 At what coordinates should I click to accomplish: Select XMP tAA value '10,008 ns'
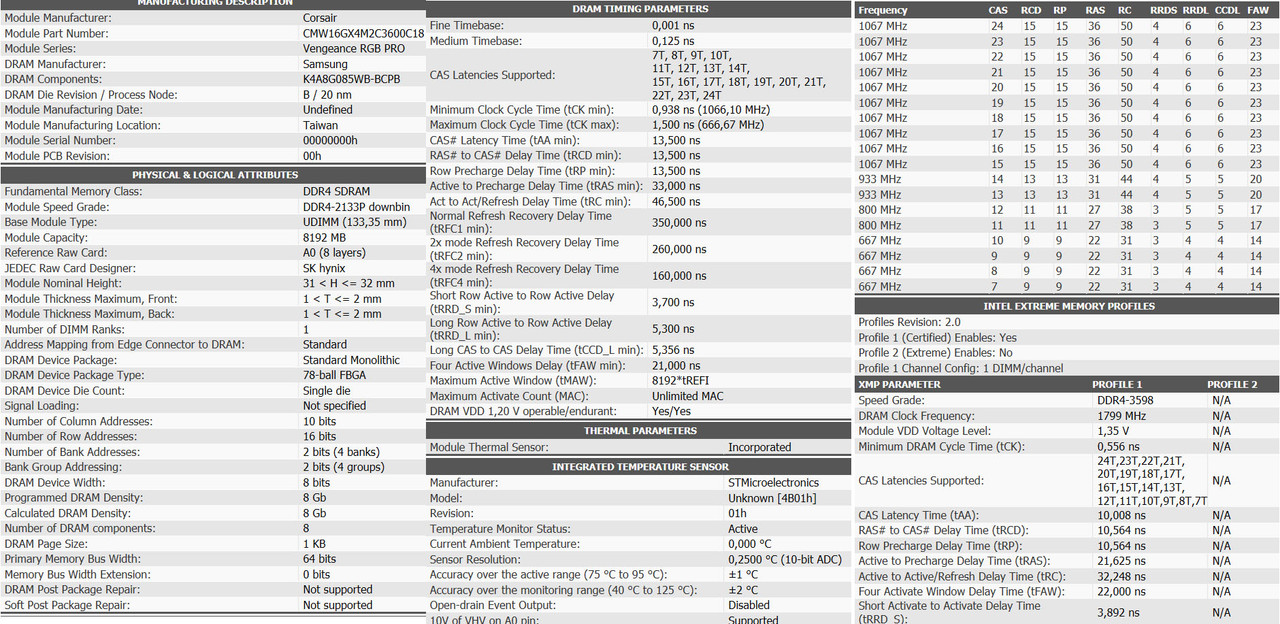tap(1121, 515)
